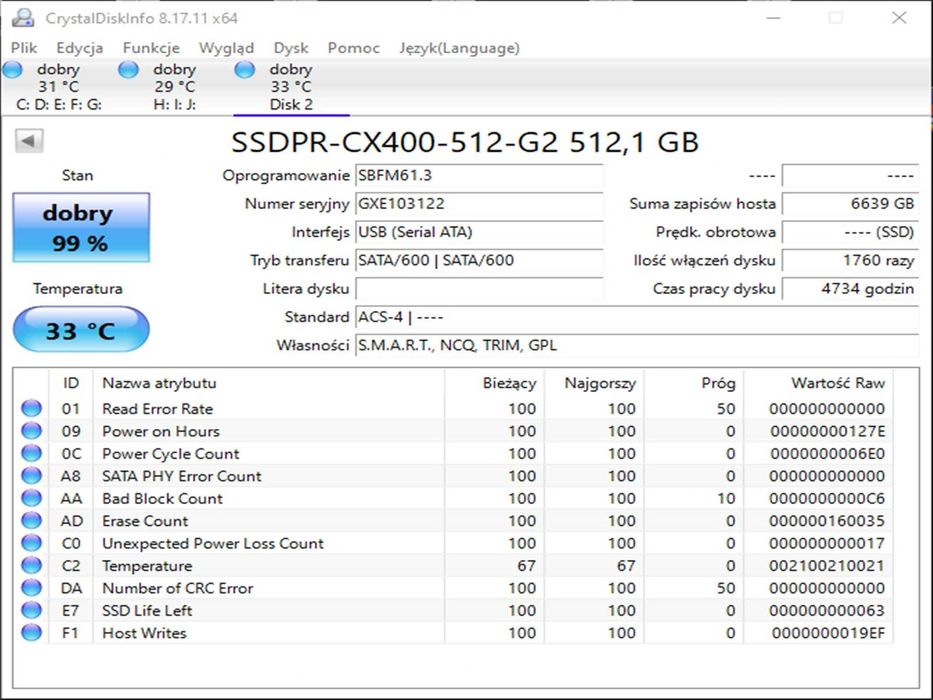Click the 33 °C temperature button
The height and width of the screenshot is (700, 933).
point(81,329)
